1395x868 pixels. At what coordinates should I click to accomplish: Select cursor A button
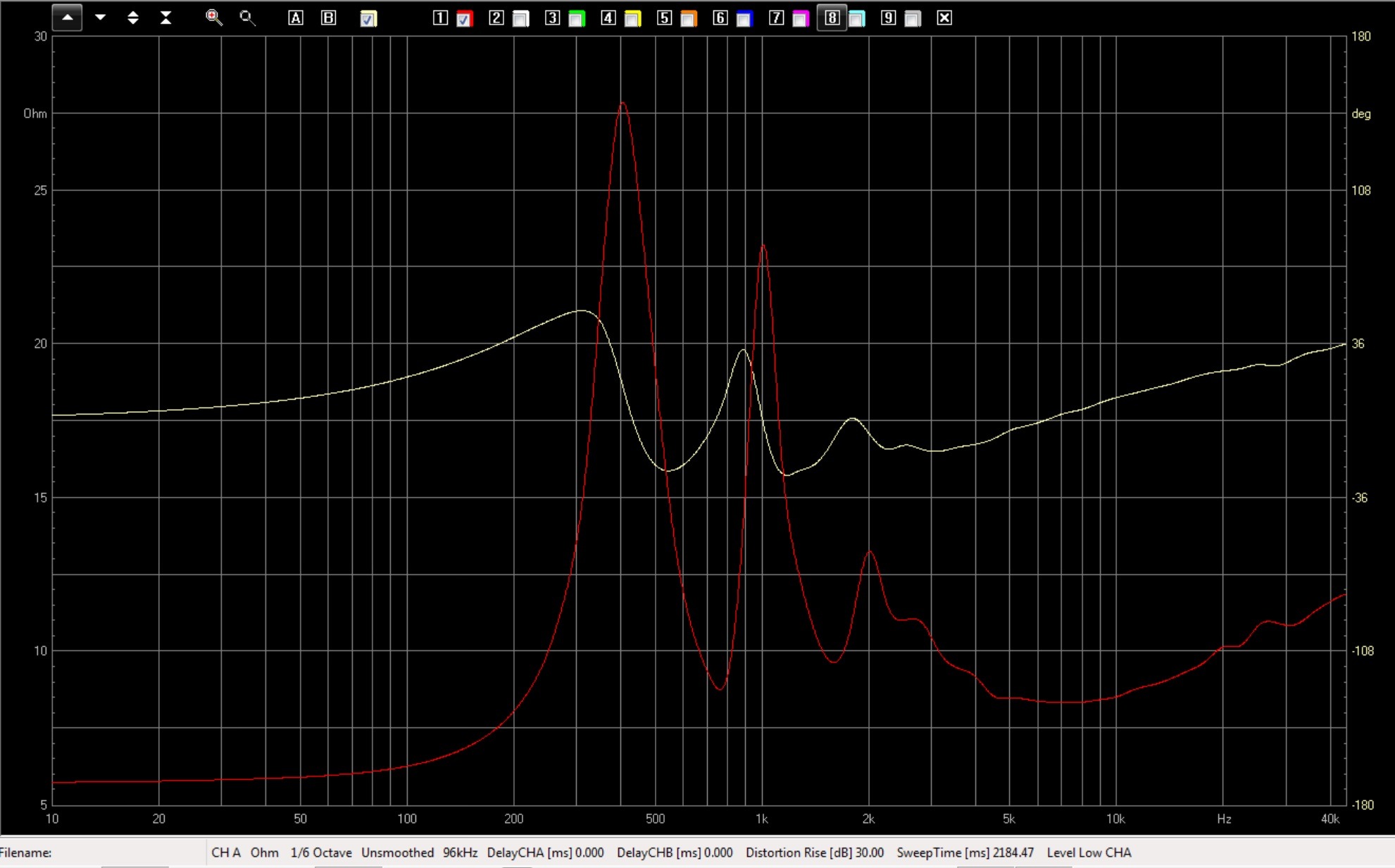click(296, 18)
